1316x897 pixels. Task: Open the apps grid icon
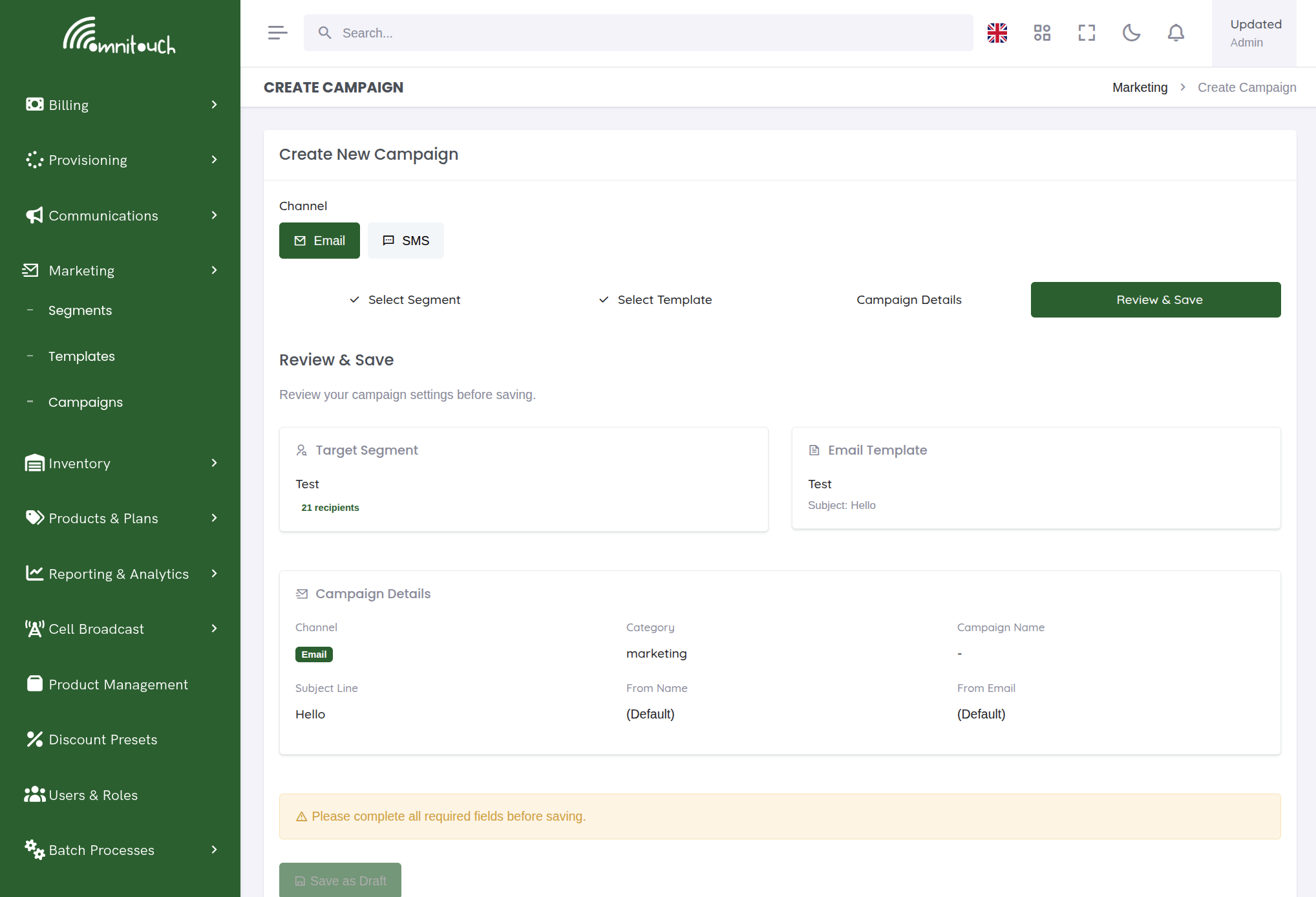tap(1042, 33)
